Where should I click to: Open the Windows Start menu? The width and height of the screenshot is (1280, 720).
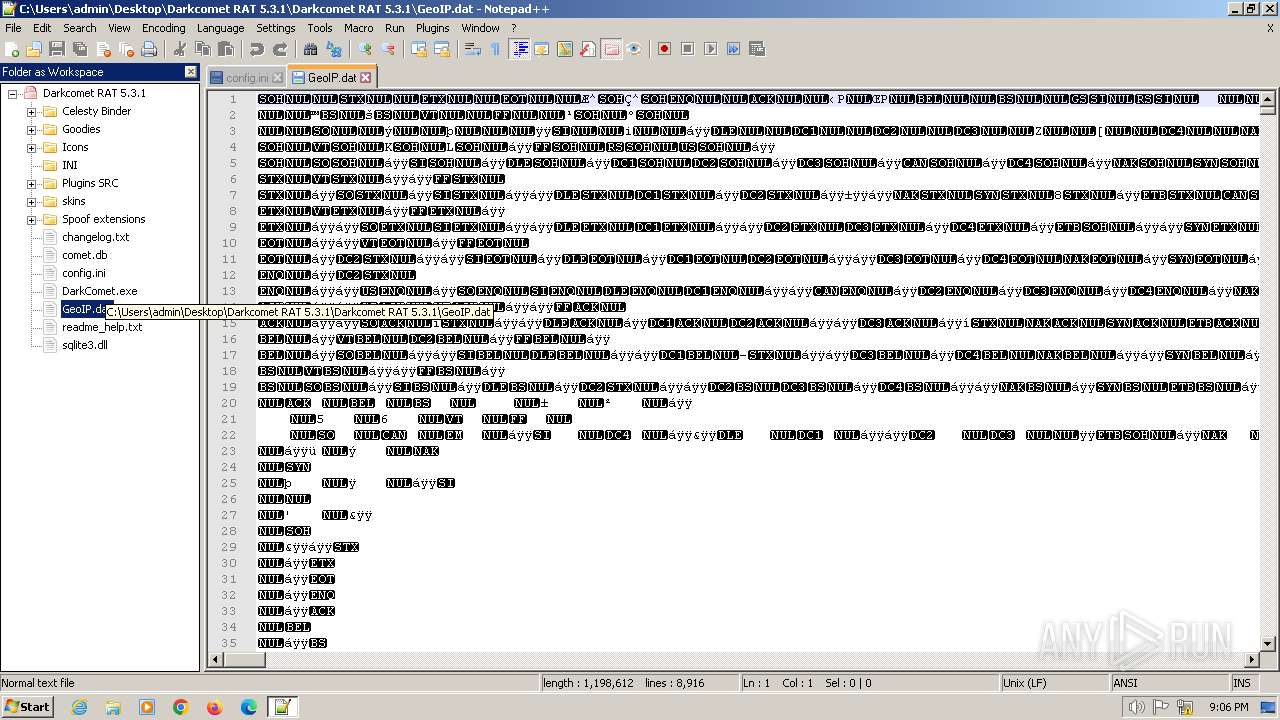point(27,706)
